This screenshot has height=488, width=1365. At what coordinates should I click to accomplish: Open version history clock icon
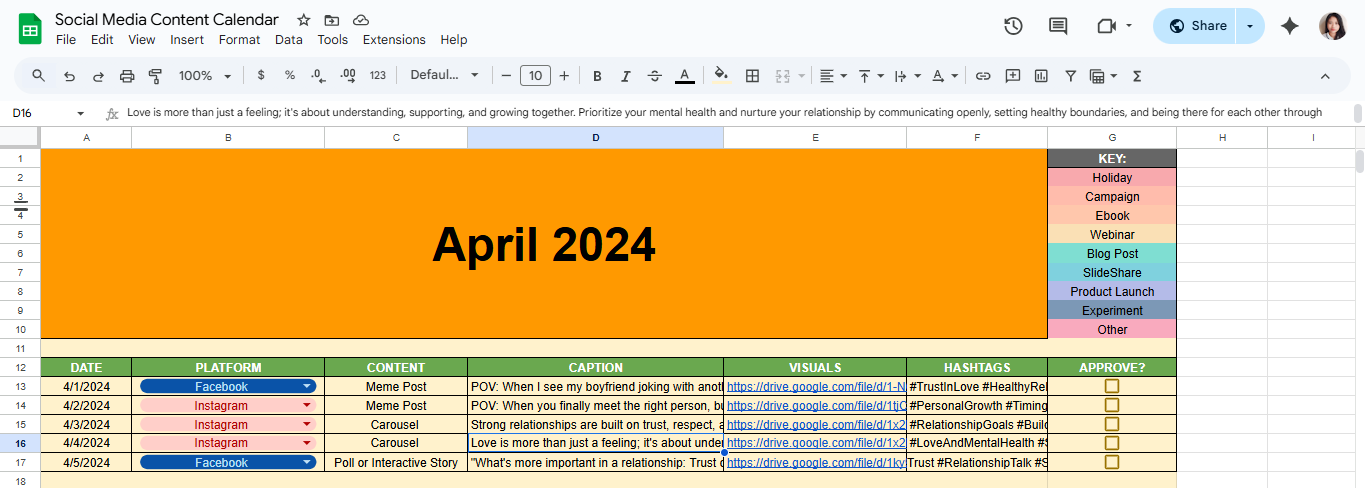click(x=1013, y=26)
